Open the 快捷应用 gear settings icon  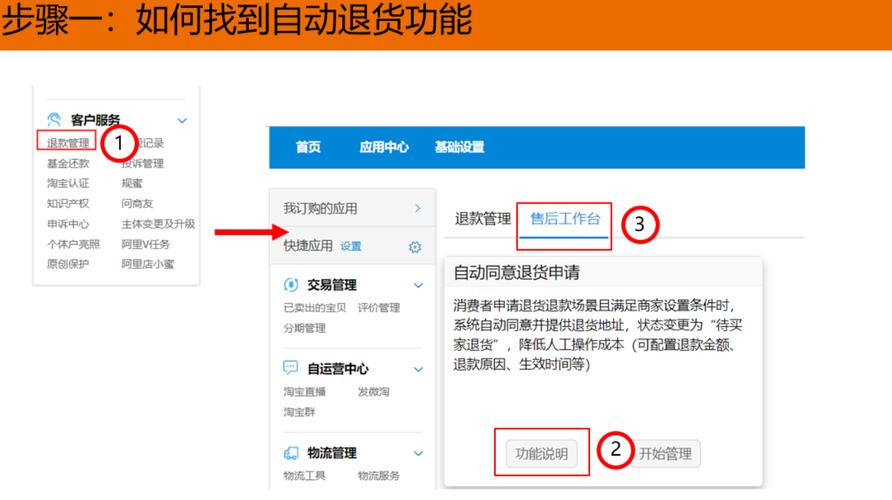coord(415,247)
